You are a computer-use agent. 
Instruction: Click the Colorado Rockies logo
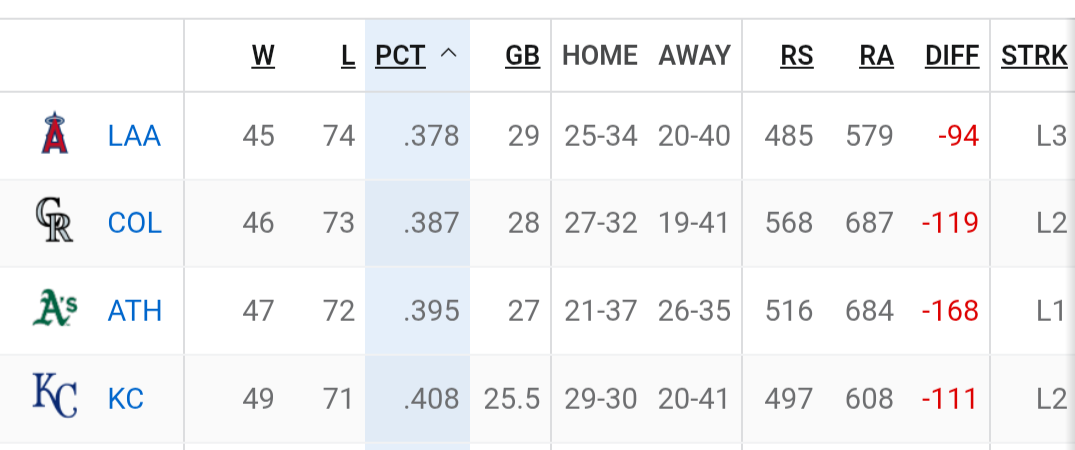[x=55, y=220]
